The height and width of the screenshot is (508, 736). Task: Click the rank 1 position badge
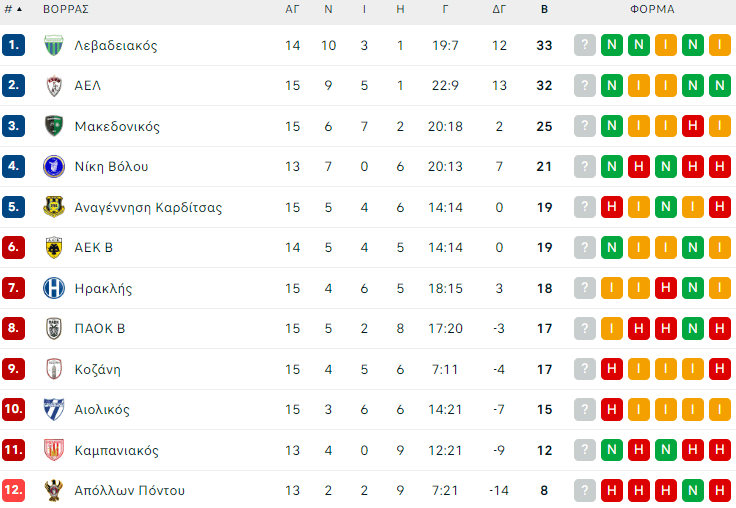pos(14,45)
